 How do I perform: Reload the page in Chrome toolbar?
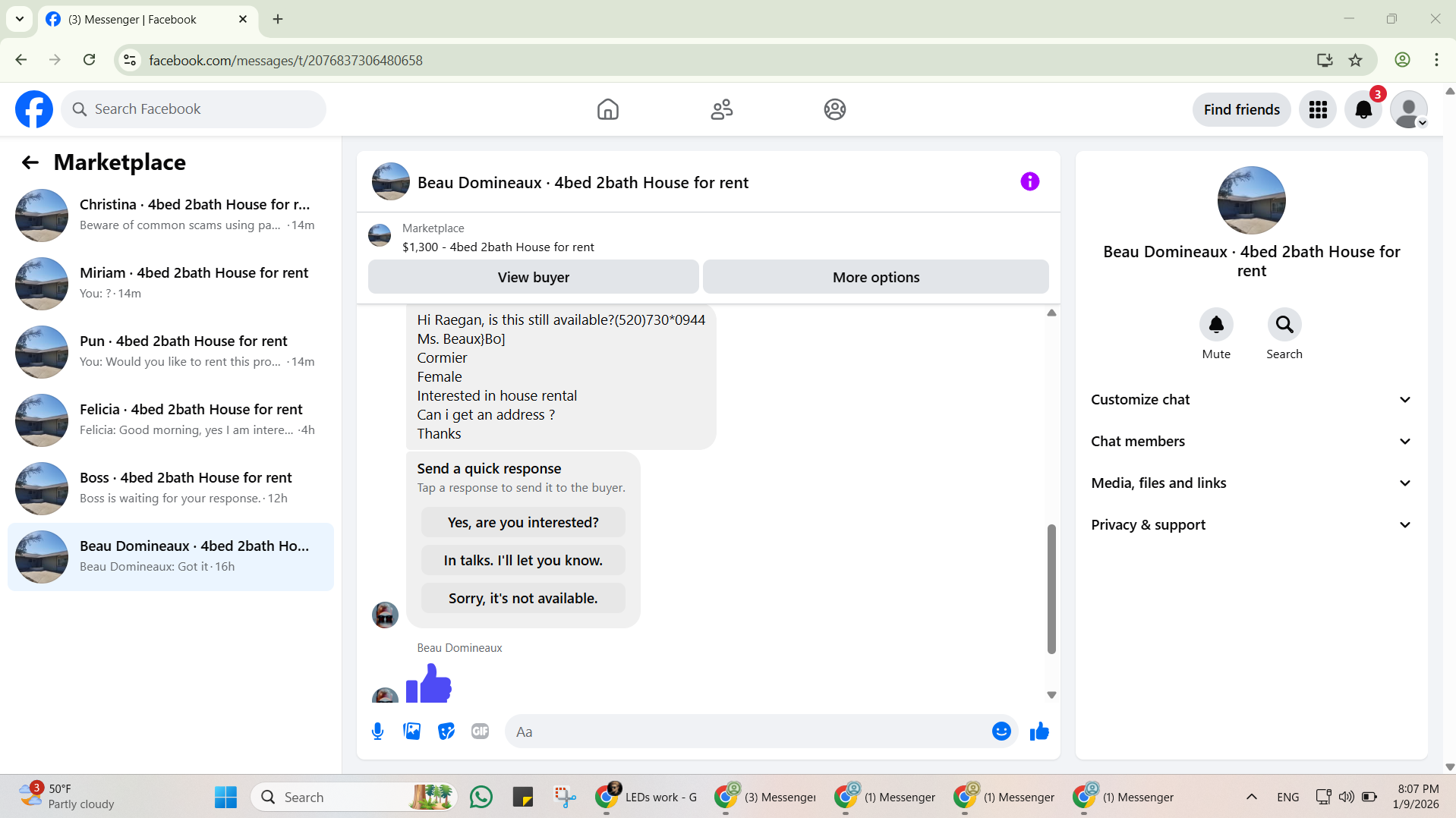pos(89,60)
